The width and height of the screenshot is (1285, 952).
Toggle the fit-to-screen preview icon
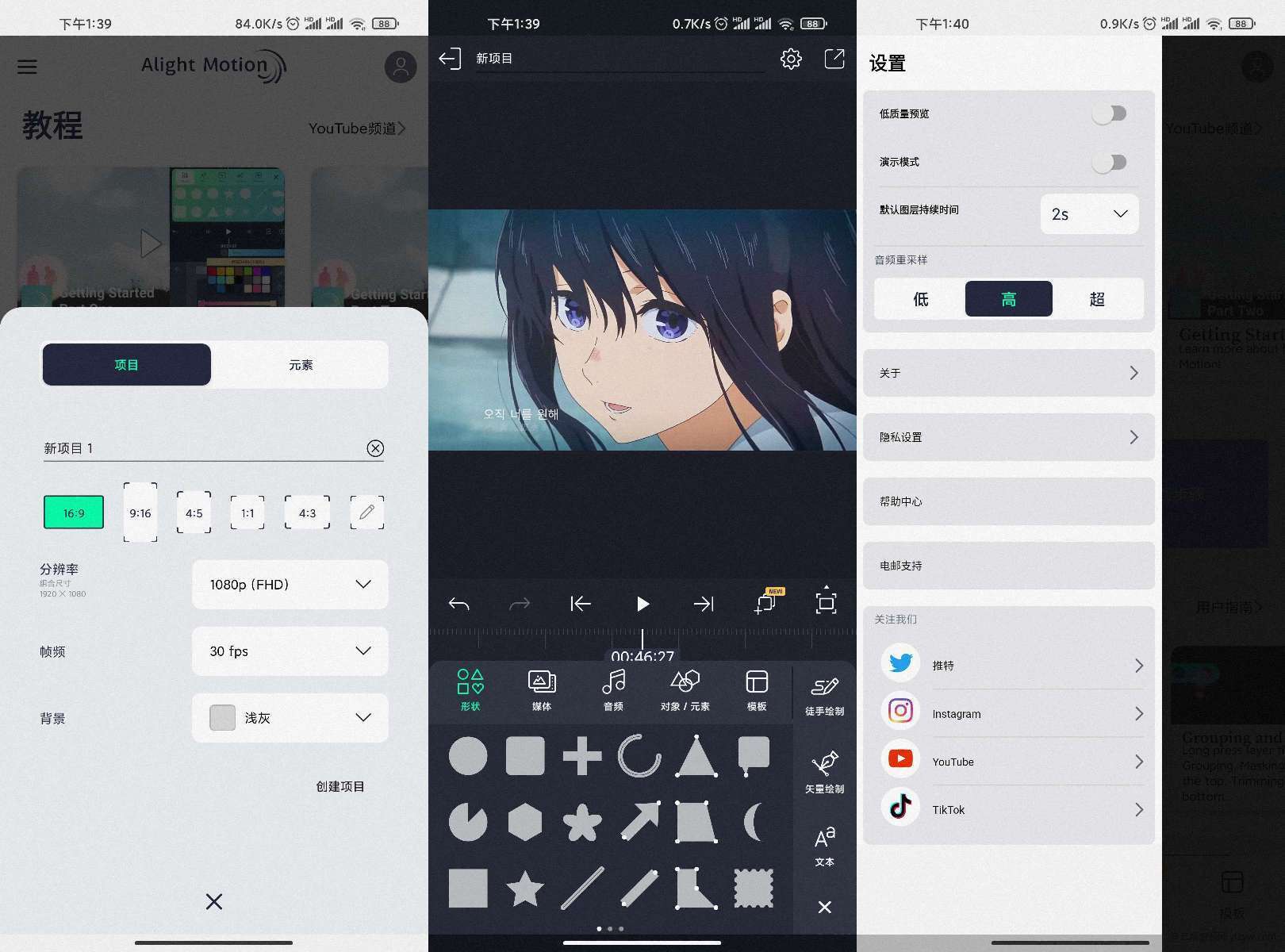click(x=826, y=602)
